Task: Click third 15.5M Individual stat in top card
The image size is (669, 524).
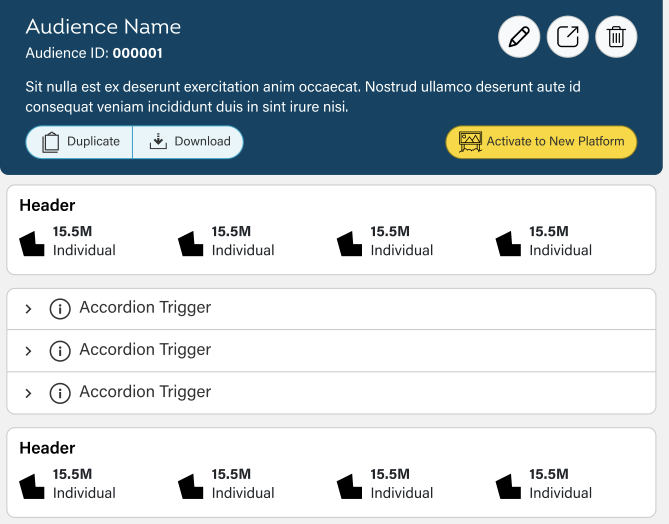Action: 401,241
